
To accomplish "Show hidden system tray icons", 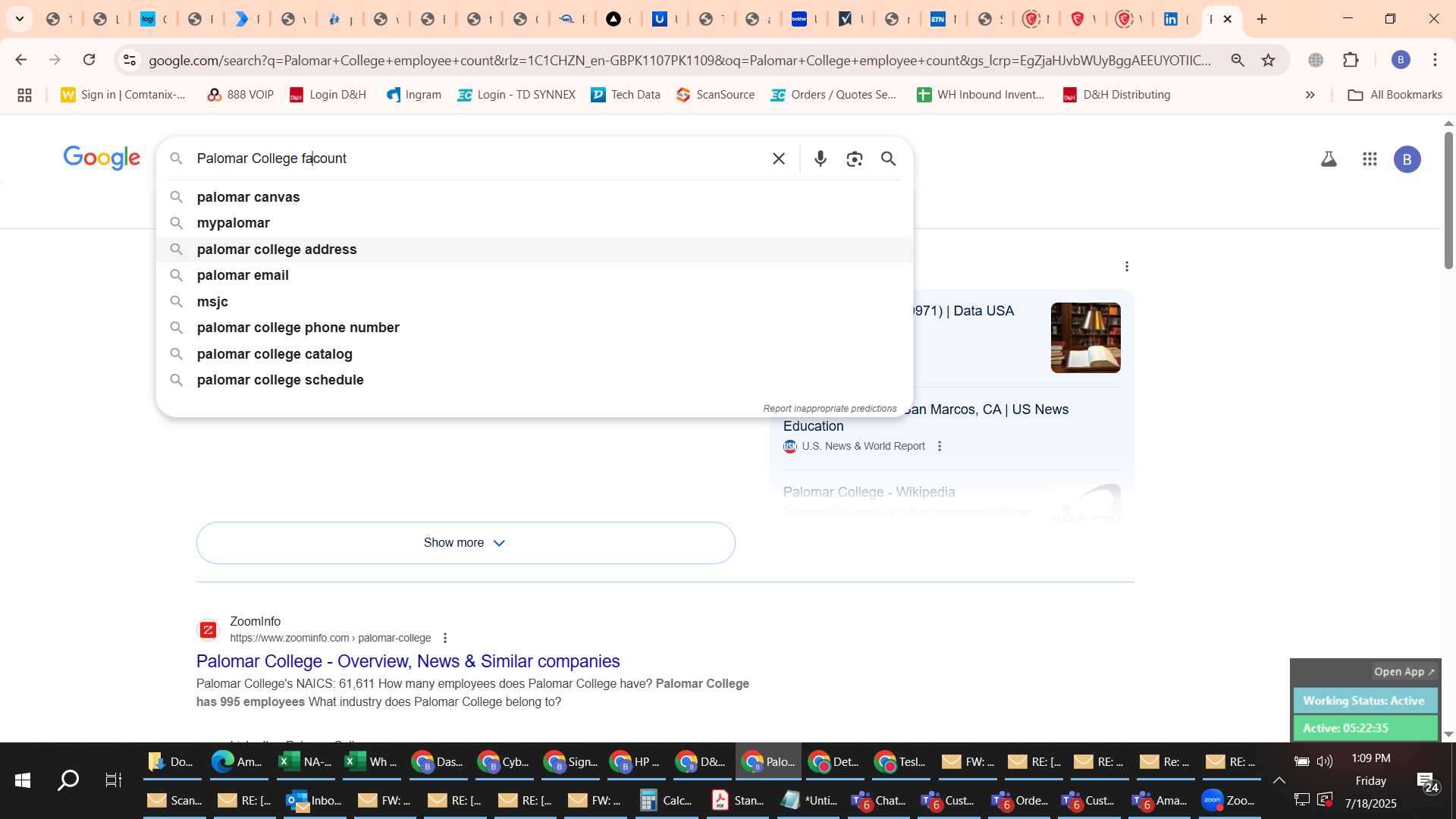I will pos(1279,780).
